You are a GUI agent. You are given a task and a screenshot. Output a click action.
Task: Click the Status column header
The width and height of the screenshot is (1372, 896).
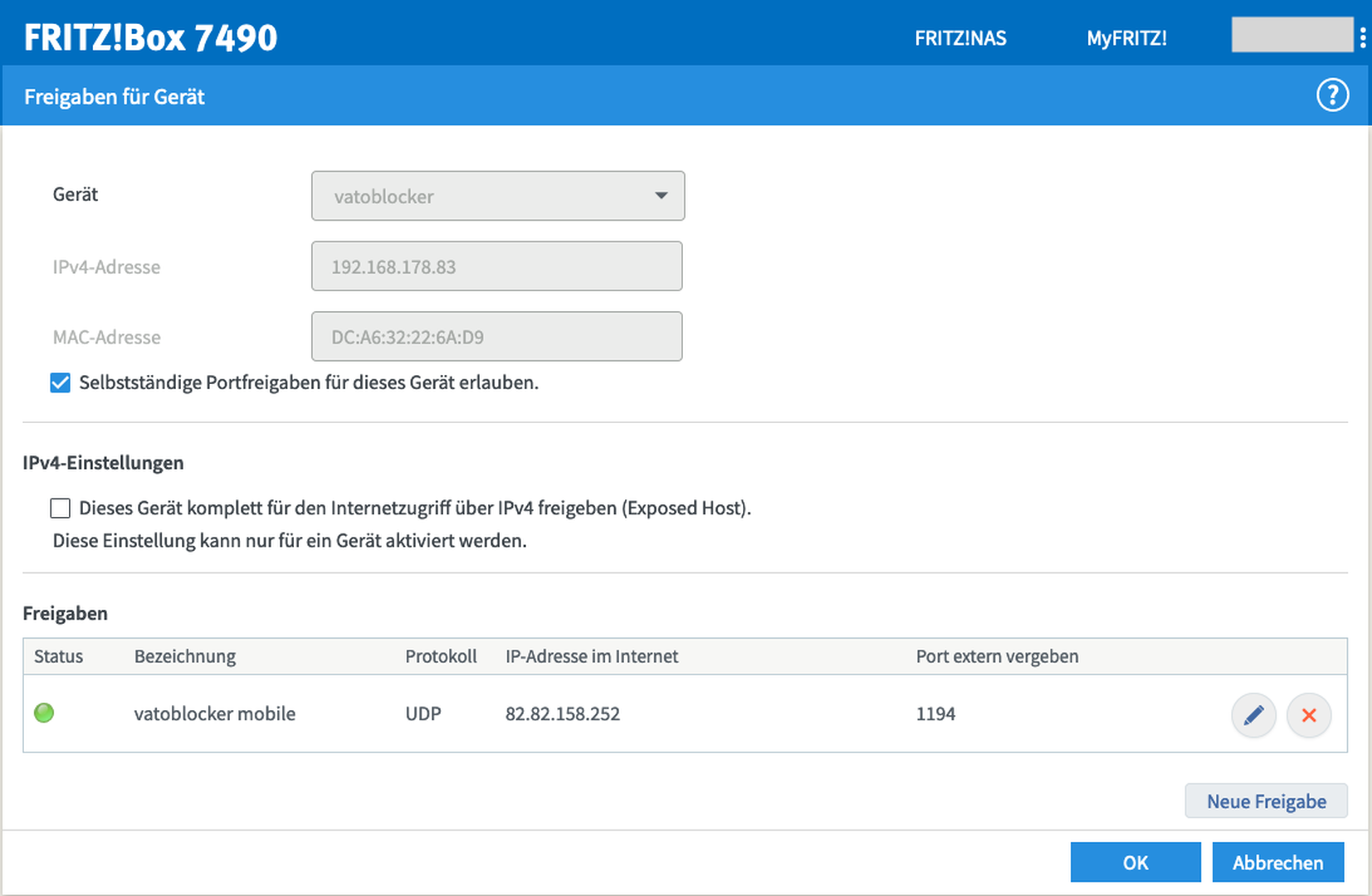pos(58,656)
